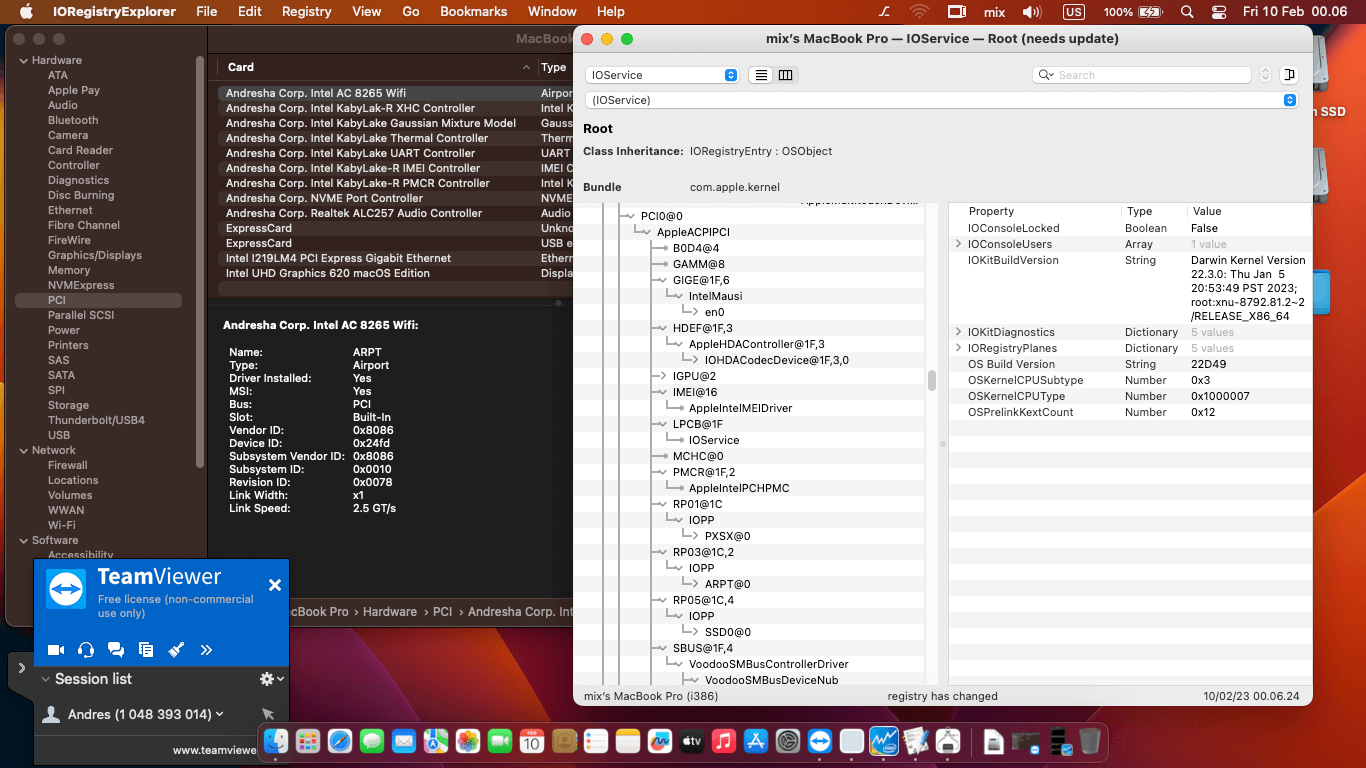
Task: Open the Bookmarks menu
Action: (473, 12)
